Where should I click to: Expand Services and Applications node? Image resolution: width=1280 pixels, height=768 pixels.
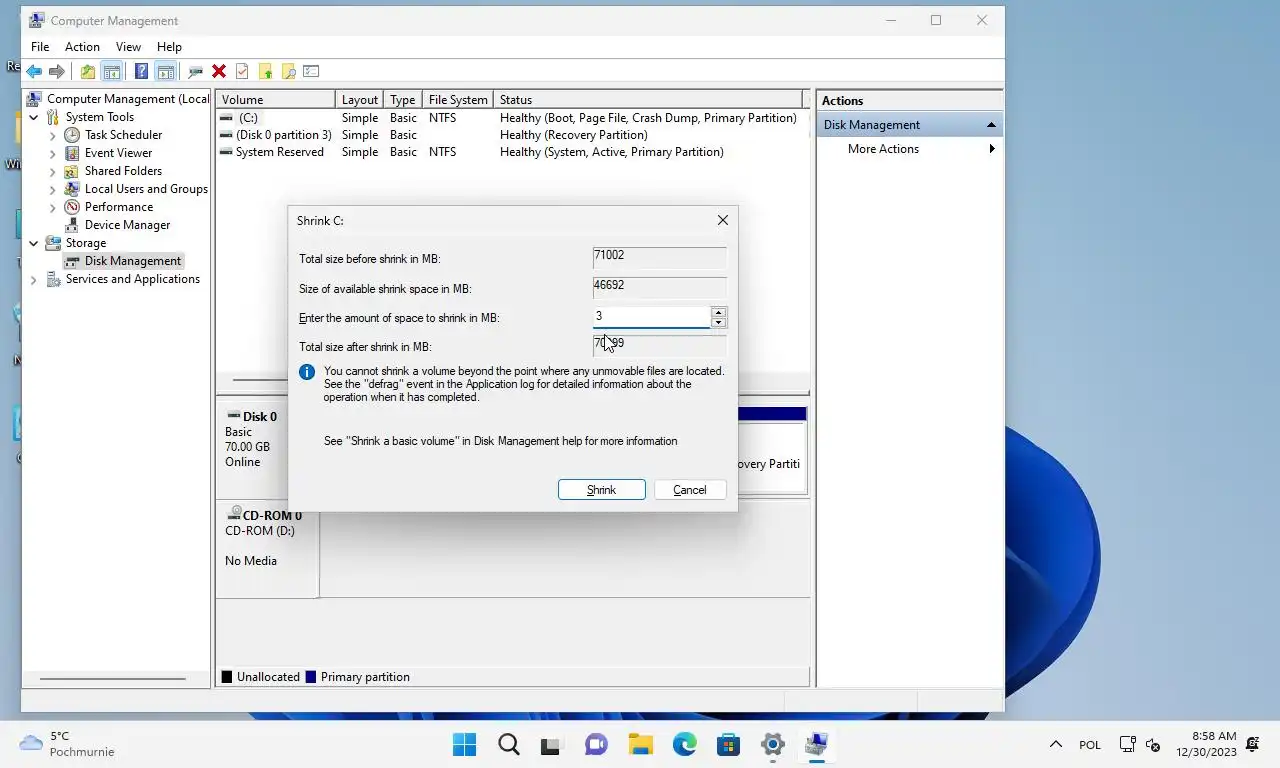[x=33, y=279]
